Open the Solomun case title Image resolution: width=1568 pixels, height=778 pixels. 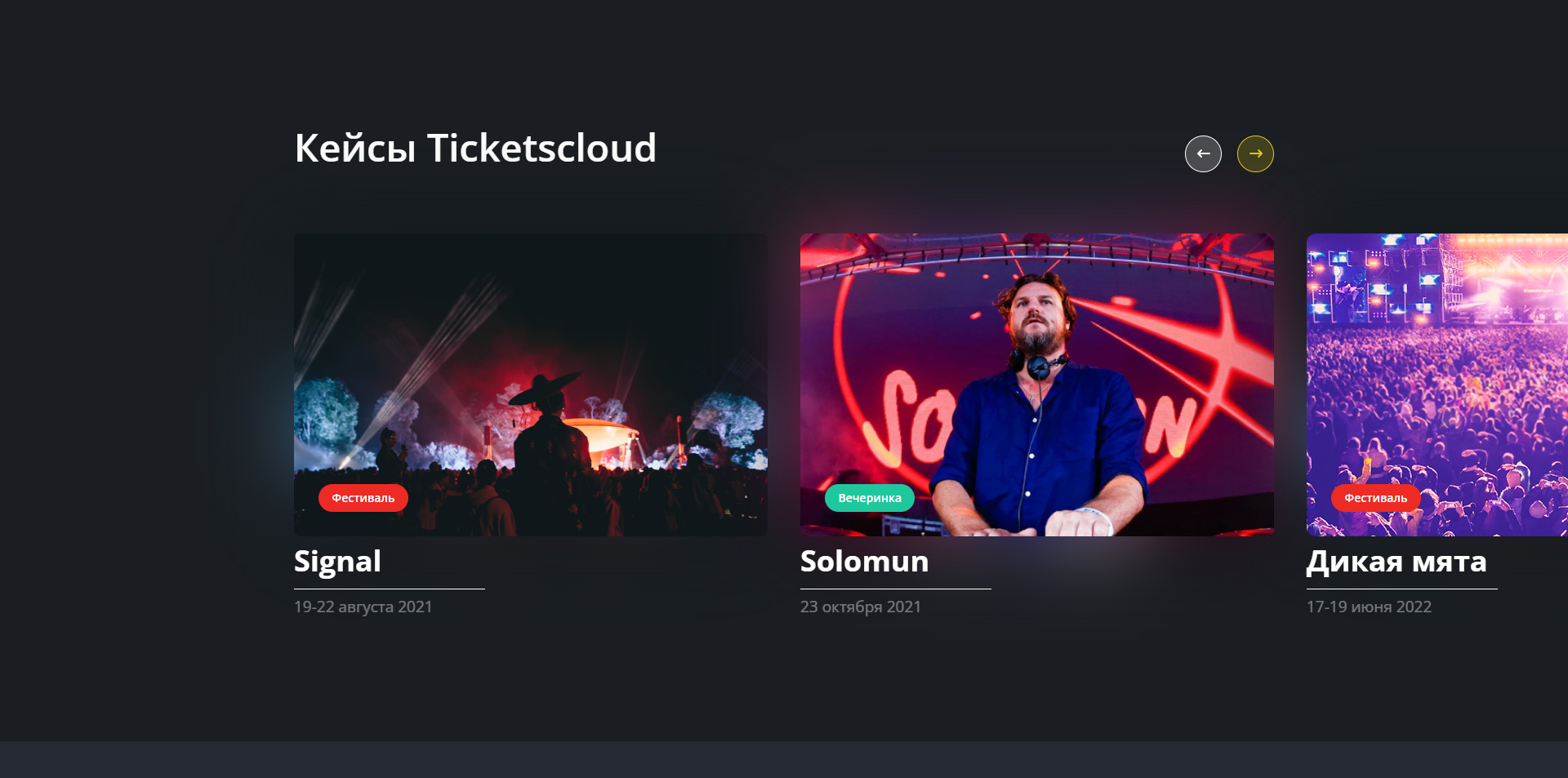coord(864,562)
